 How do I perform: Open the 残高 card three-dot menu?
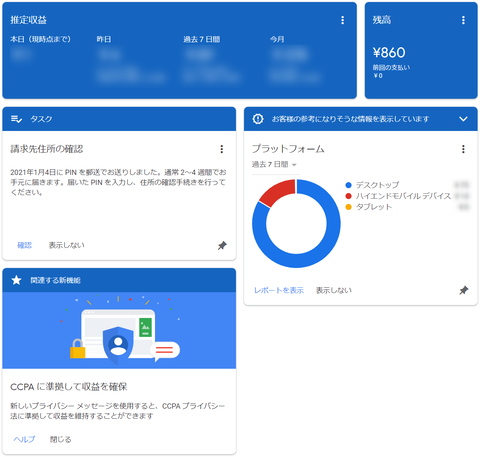point(463,20)
